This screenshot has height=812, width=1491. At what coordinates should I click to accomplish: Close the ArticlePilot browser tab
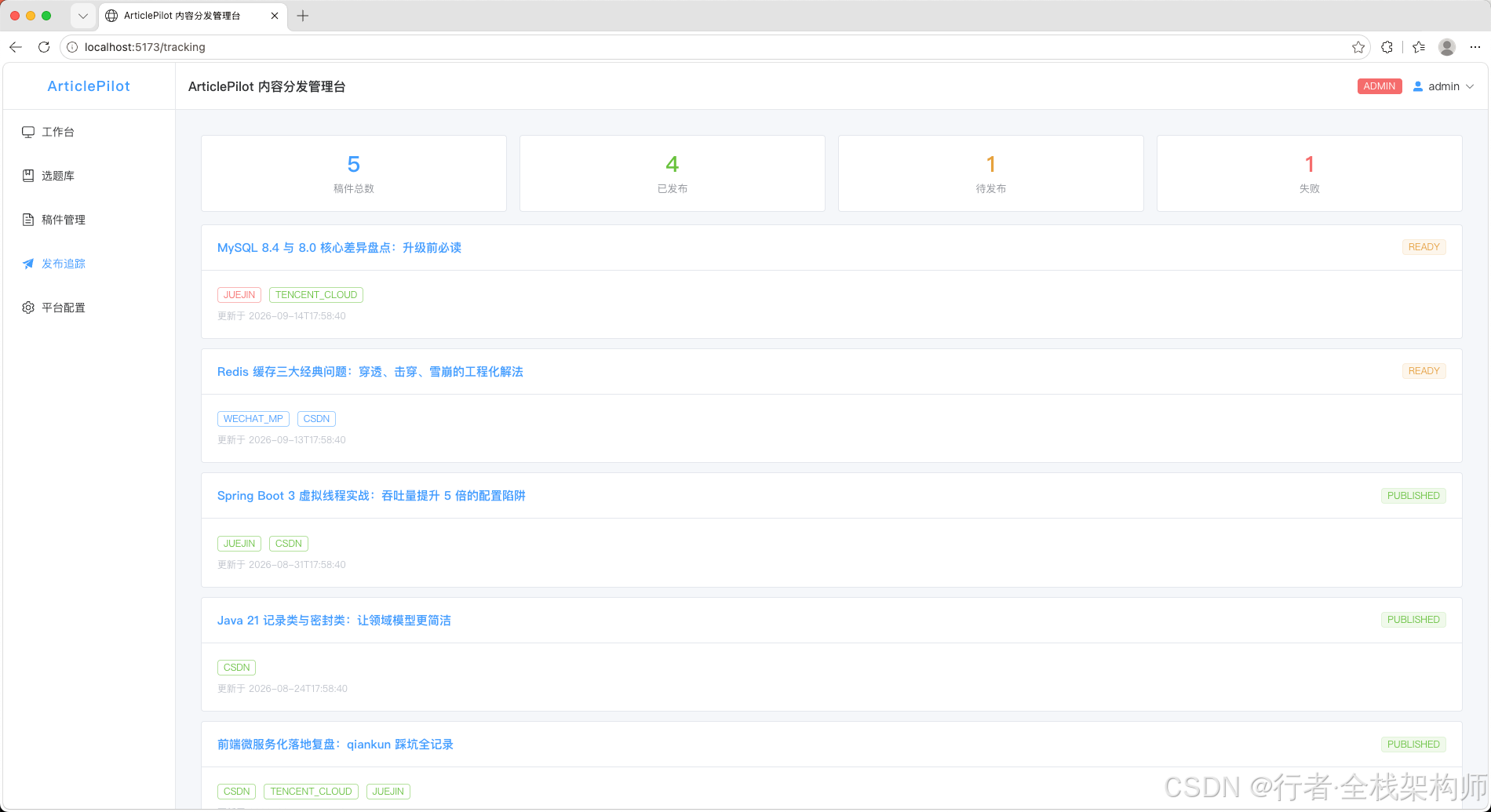(275, 16)
